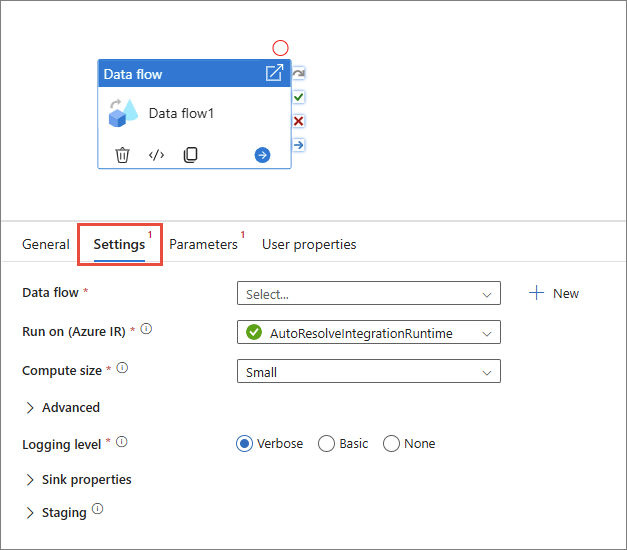Open the AutoResolveIntegrationRuntime dropdown
The image size is (627, 550).
click(369, 332)
